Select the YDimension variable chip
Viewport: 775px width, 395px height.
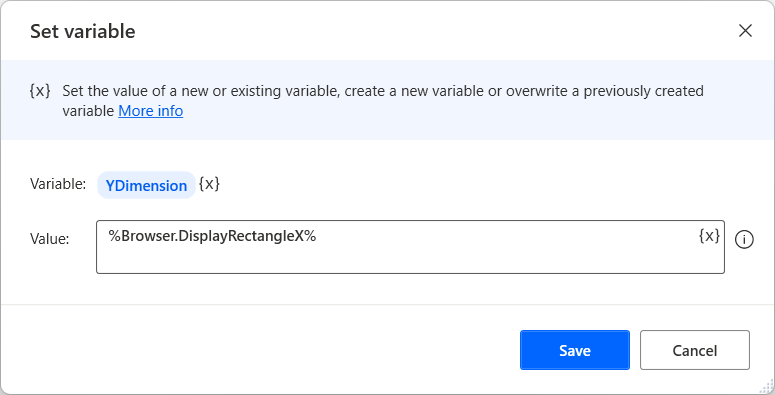tap(146, 185)
